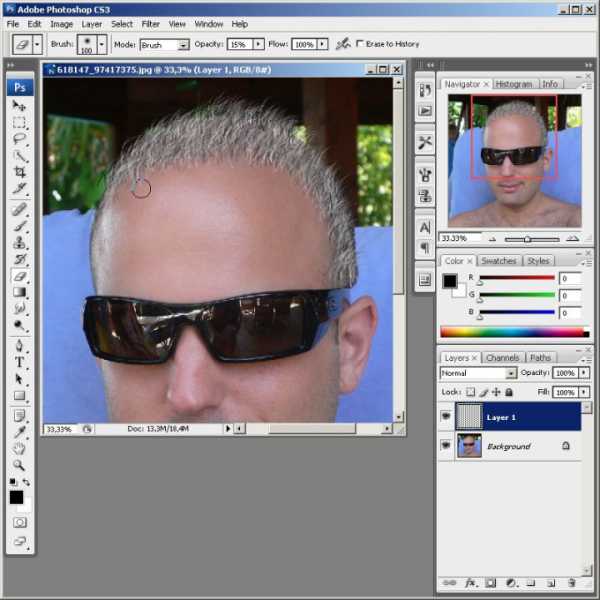Hide the Background layer eye icon
This screenshot has height=600, width=600.
pyautogui.click(x=446, y=445)
